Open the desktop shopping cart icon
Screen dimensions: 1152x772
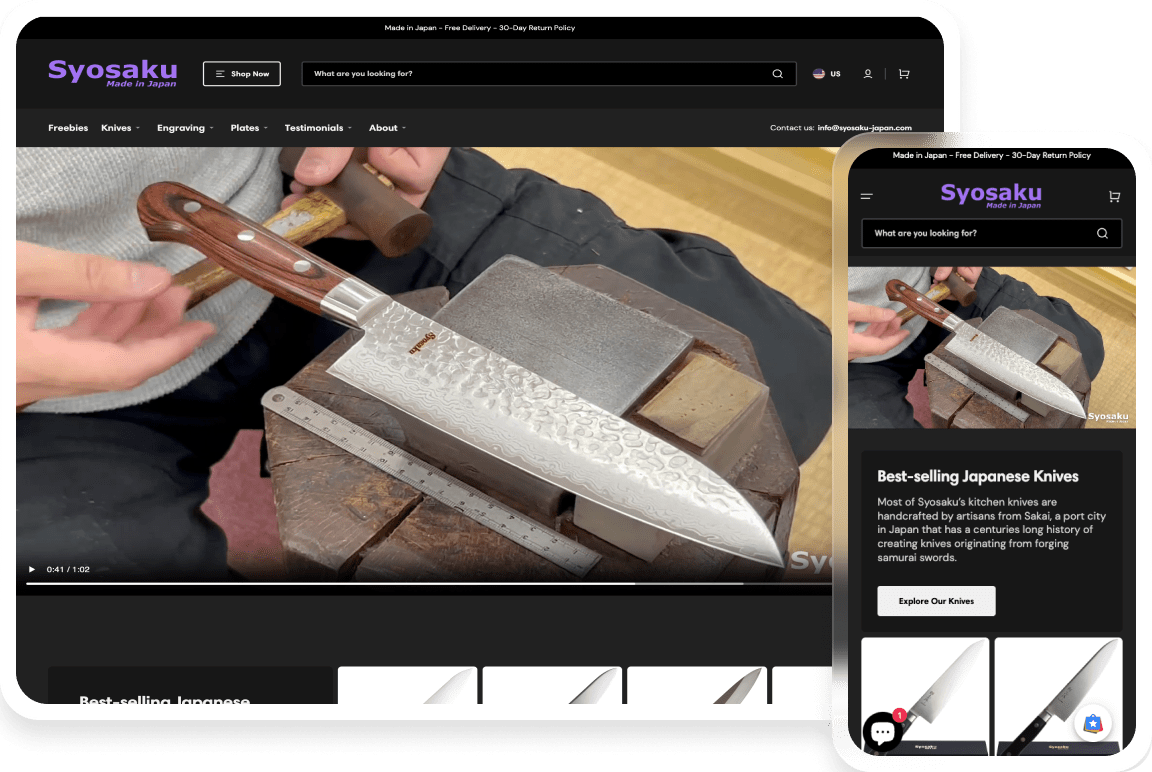click(904, 73)
